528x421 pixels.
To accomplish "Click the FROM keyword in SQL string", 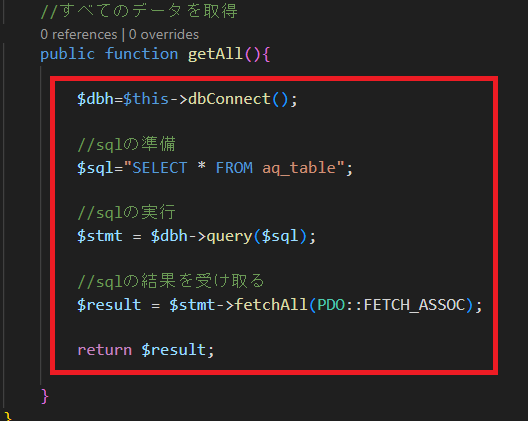I will coord(234,168).
